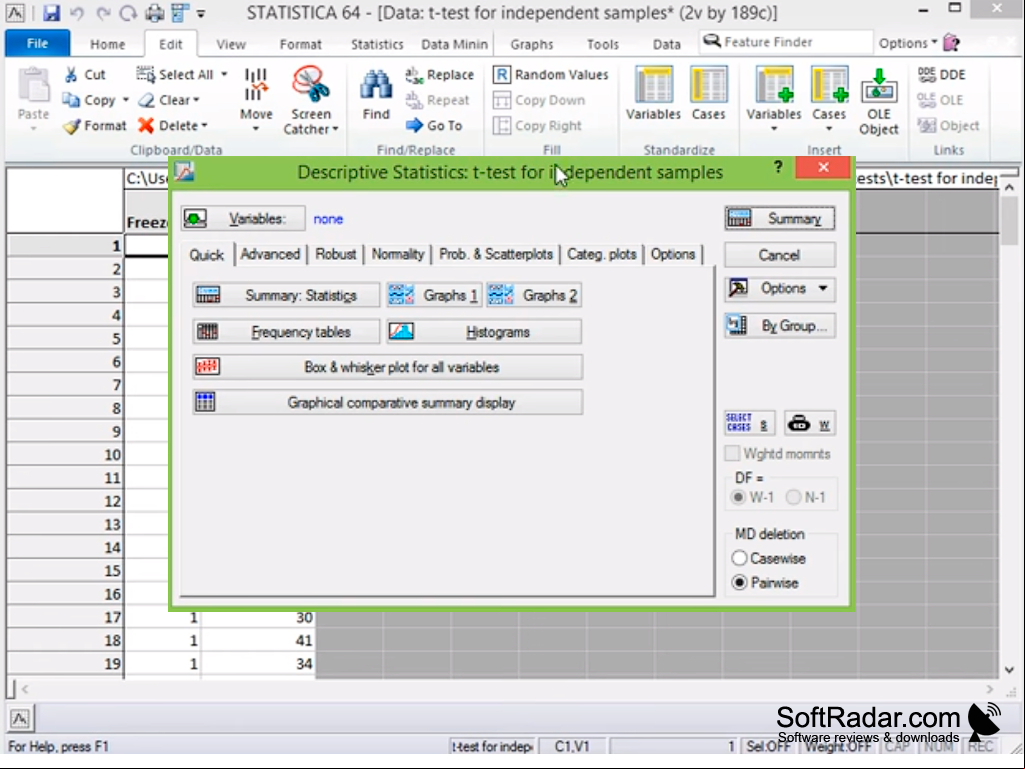Viewport: 1025px width, 769px height.
Task: Click the DDE links icon
Action: pos(926,75)
